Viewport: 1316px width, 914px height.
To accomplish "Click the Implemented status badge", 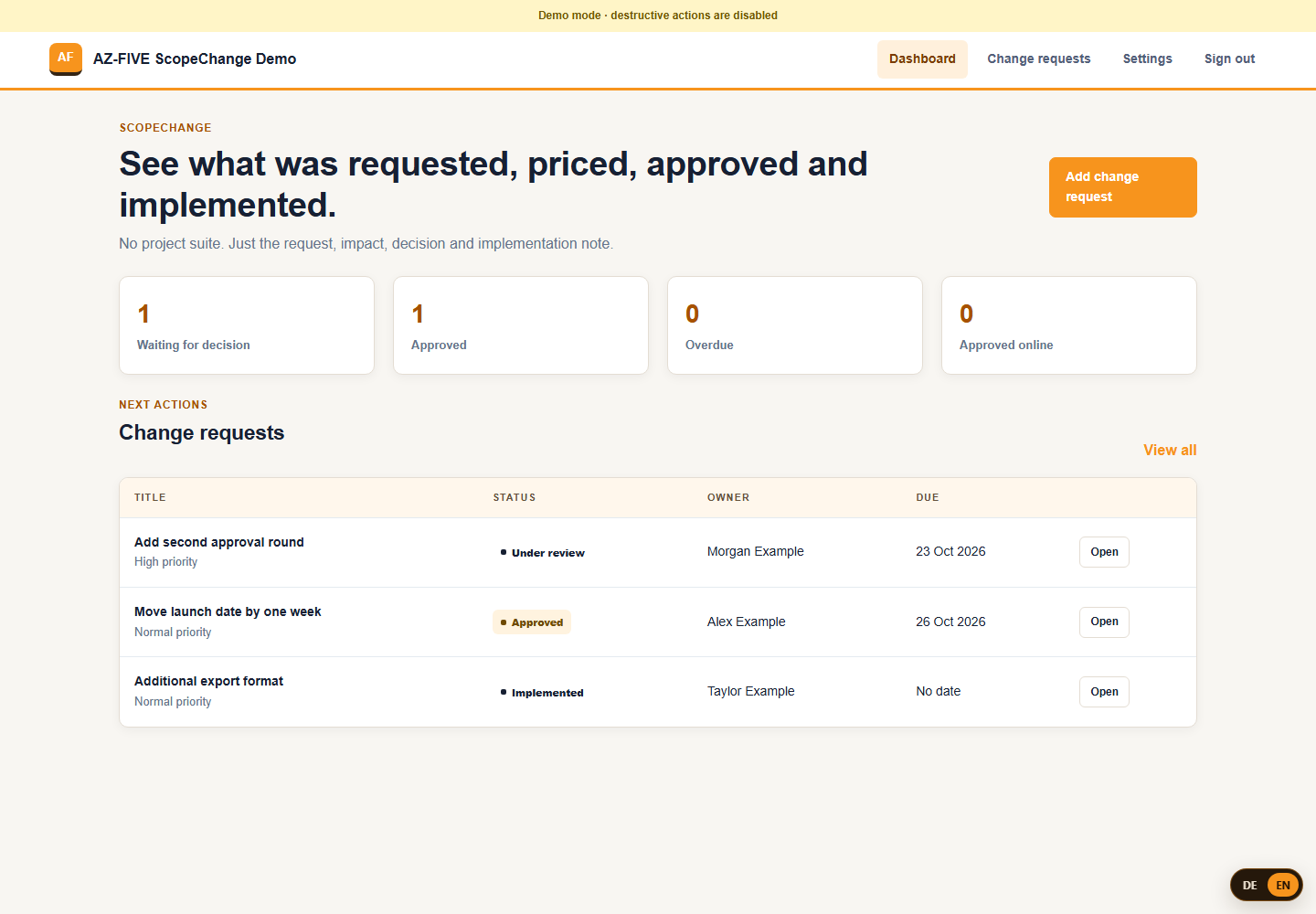I will click(542, 693).
